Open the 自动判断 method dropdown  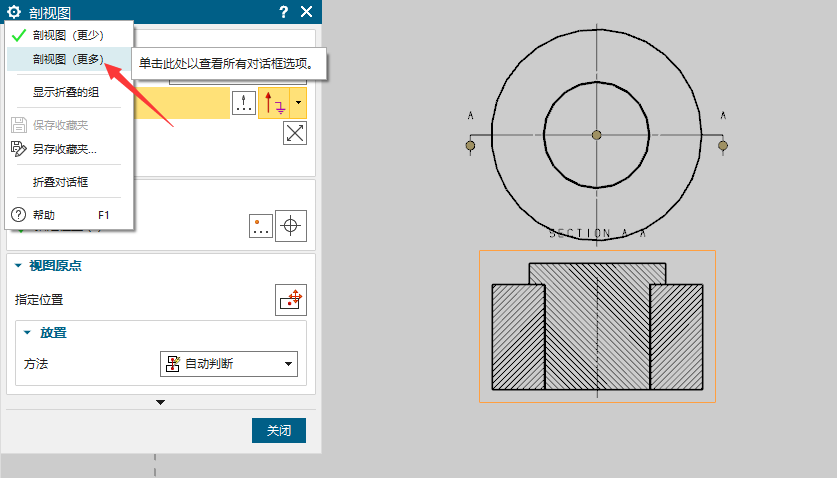229,364
